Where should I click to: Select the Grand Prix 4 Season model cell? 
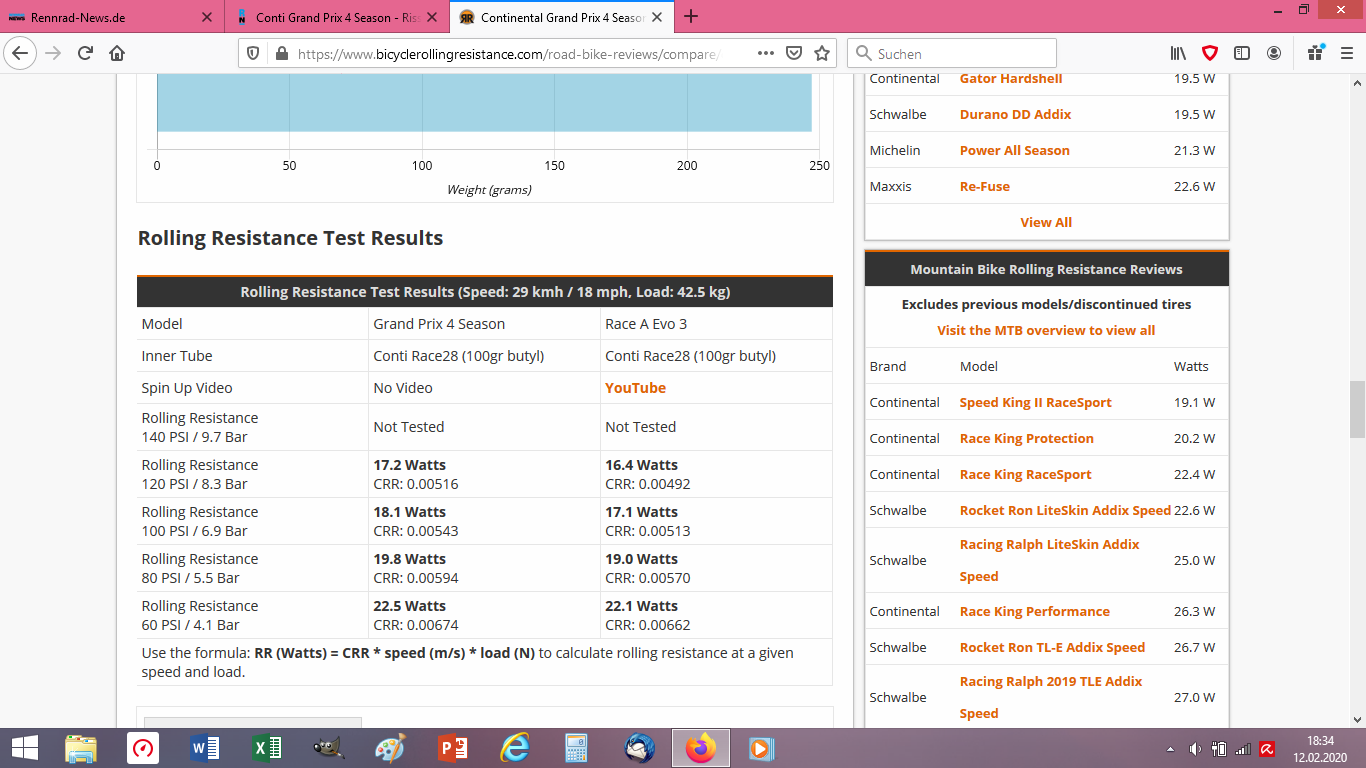(484, 324)
